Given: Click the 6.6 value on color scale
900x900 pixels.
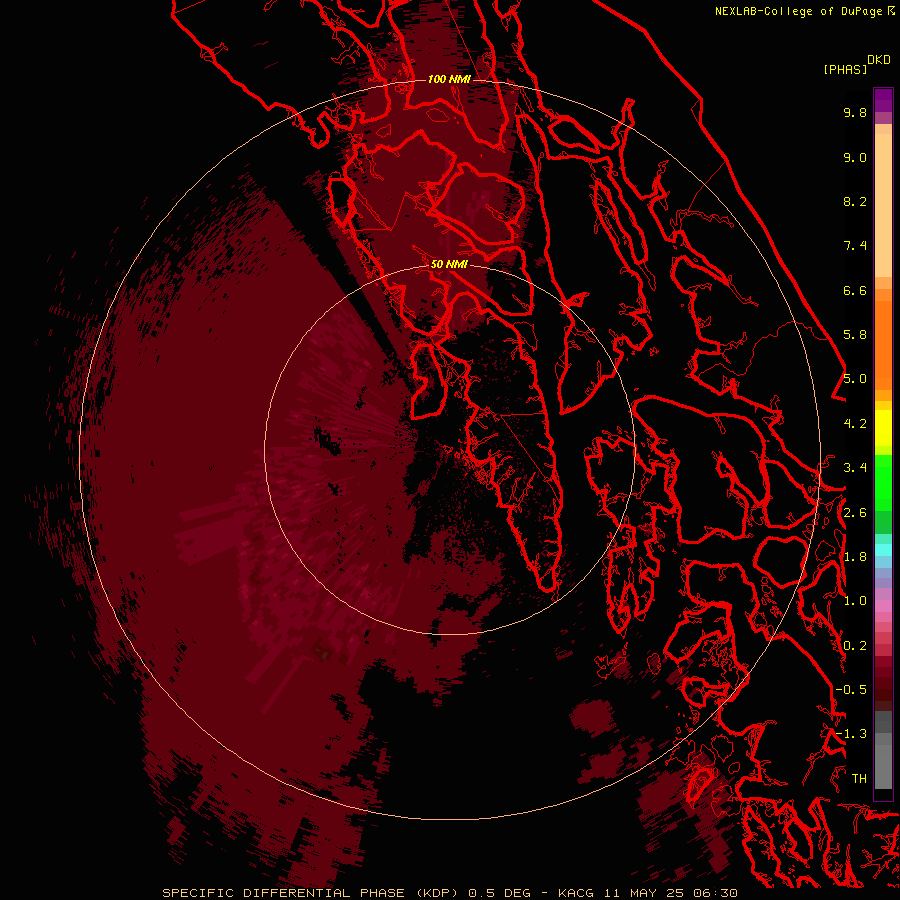Looking at the screenshot, I should coord(855,291).
